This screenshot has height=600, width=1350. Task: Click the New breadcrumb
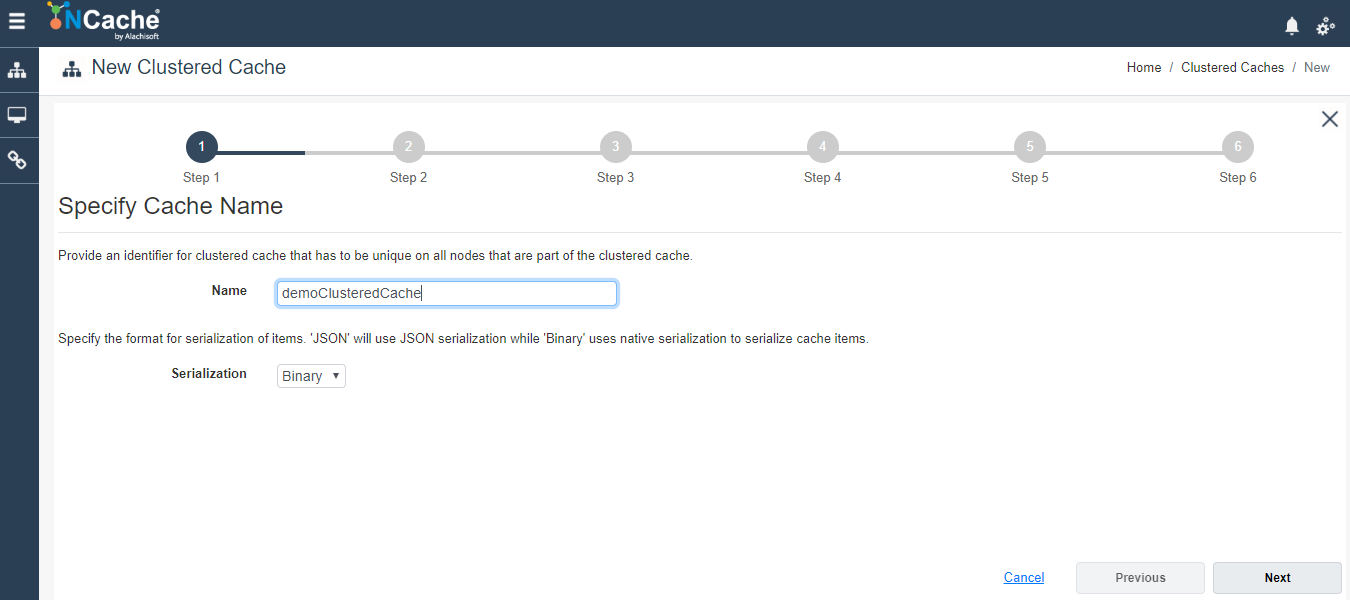click(x=1317, y=68)
